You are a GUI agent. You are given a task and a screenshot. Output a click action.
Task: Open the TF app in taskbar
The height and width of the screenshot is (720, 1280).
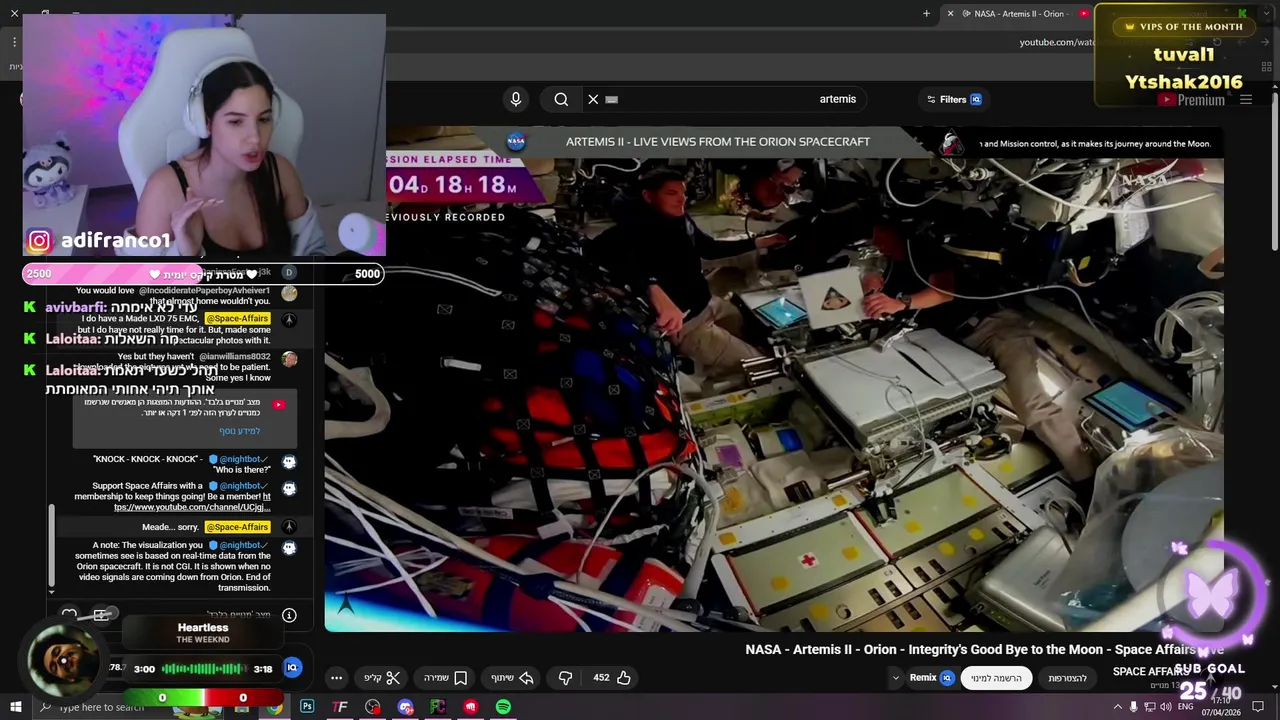(x=340, y=707)
